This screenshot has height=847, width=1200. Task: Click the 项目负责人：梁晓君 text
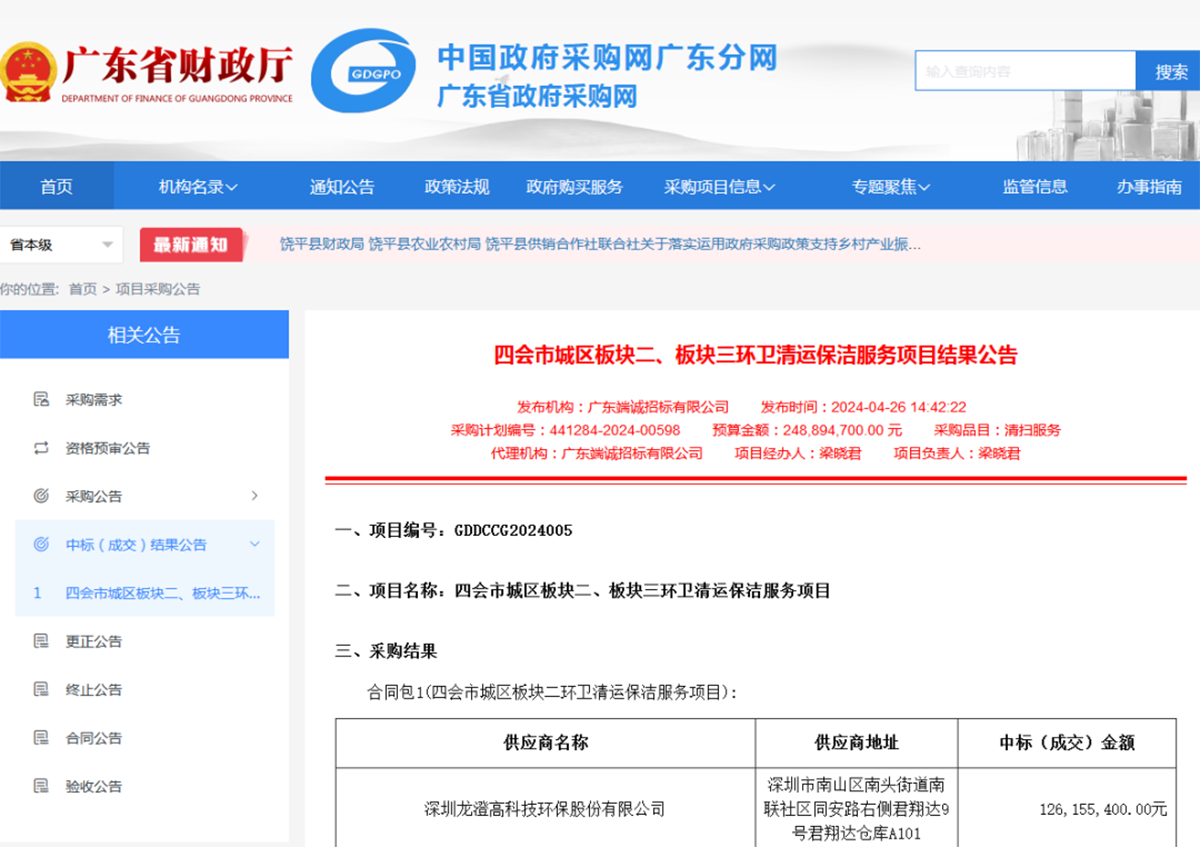click(957, 453)
